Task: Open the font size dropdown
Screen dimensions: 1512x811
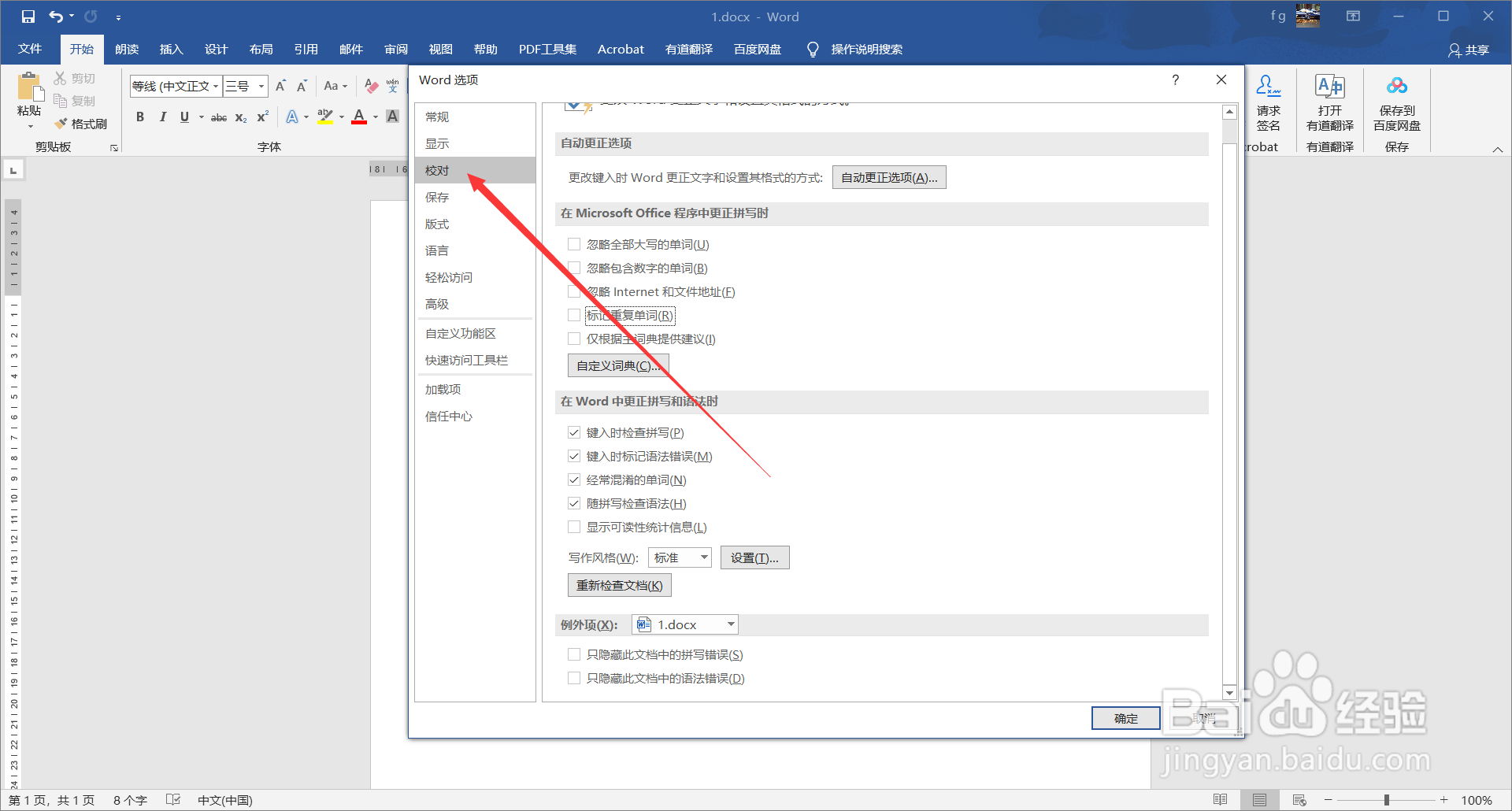Action: pyautogui.click(x=261, y=86)
